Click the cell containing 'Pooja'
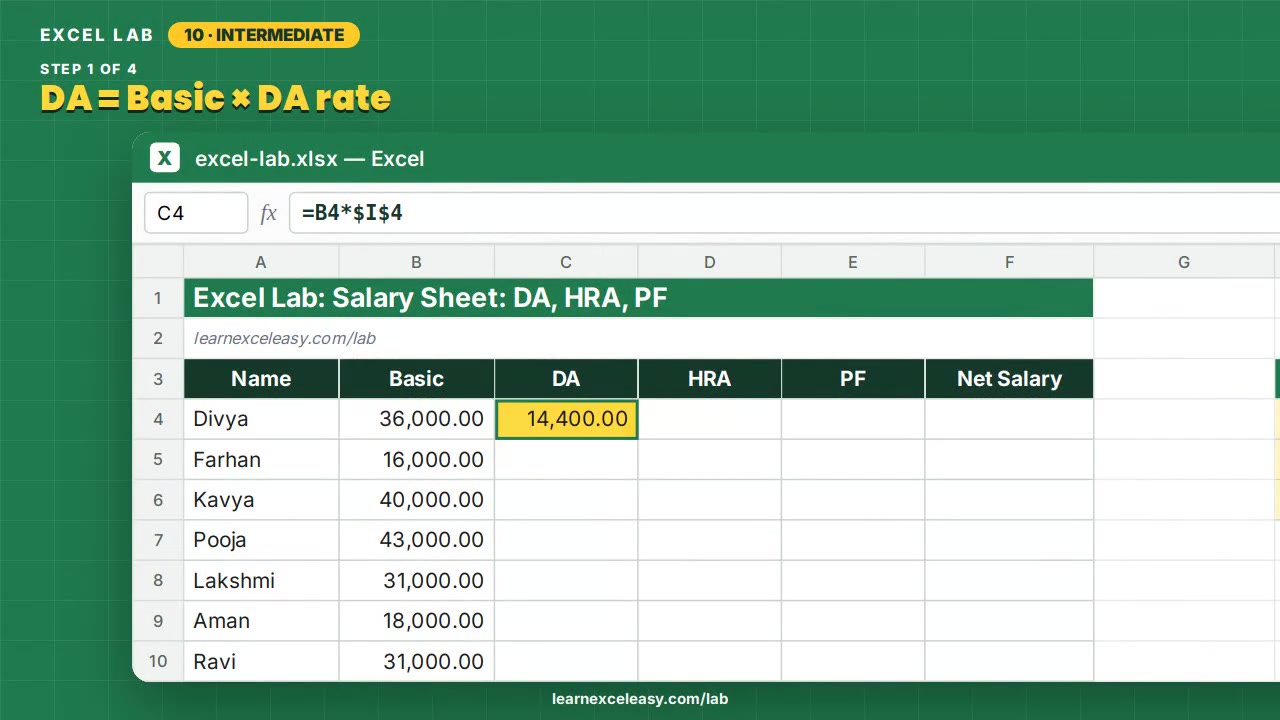The width and height of the screenshot is (1280, 720). [x=261, y=540]
